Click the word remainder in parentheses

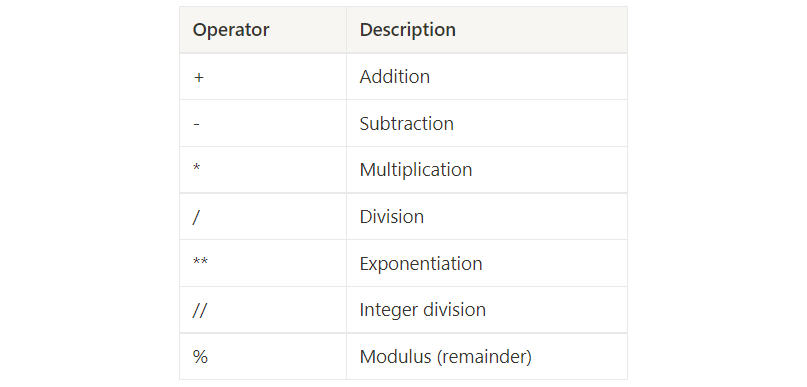pos(484,357)
